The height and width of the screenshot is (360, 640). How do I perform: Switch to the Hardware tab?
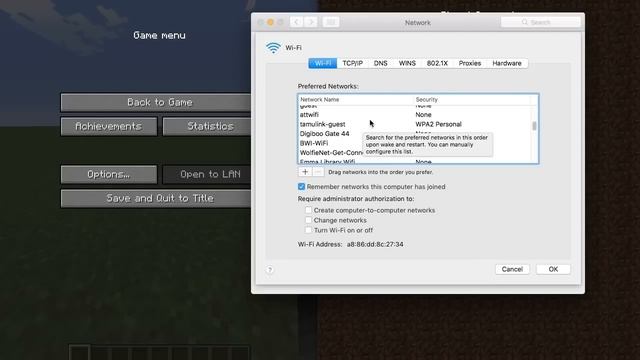pyautogui.click(x=507, y=63)
